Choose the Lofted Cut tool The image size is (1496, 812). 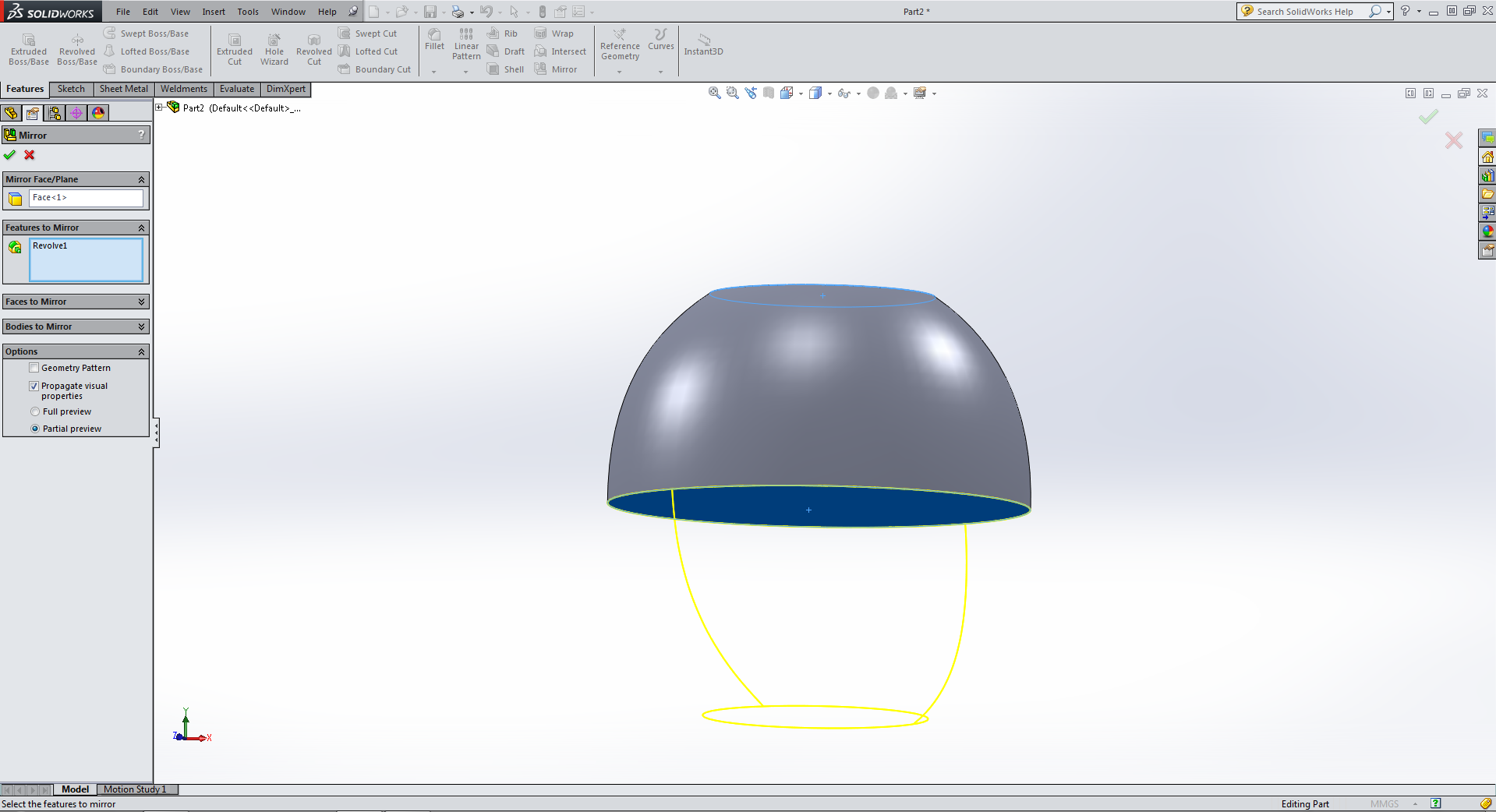click(368, 51)
